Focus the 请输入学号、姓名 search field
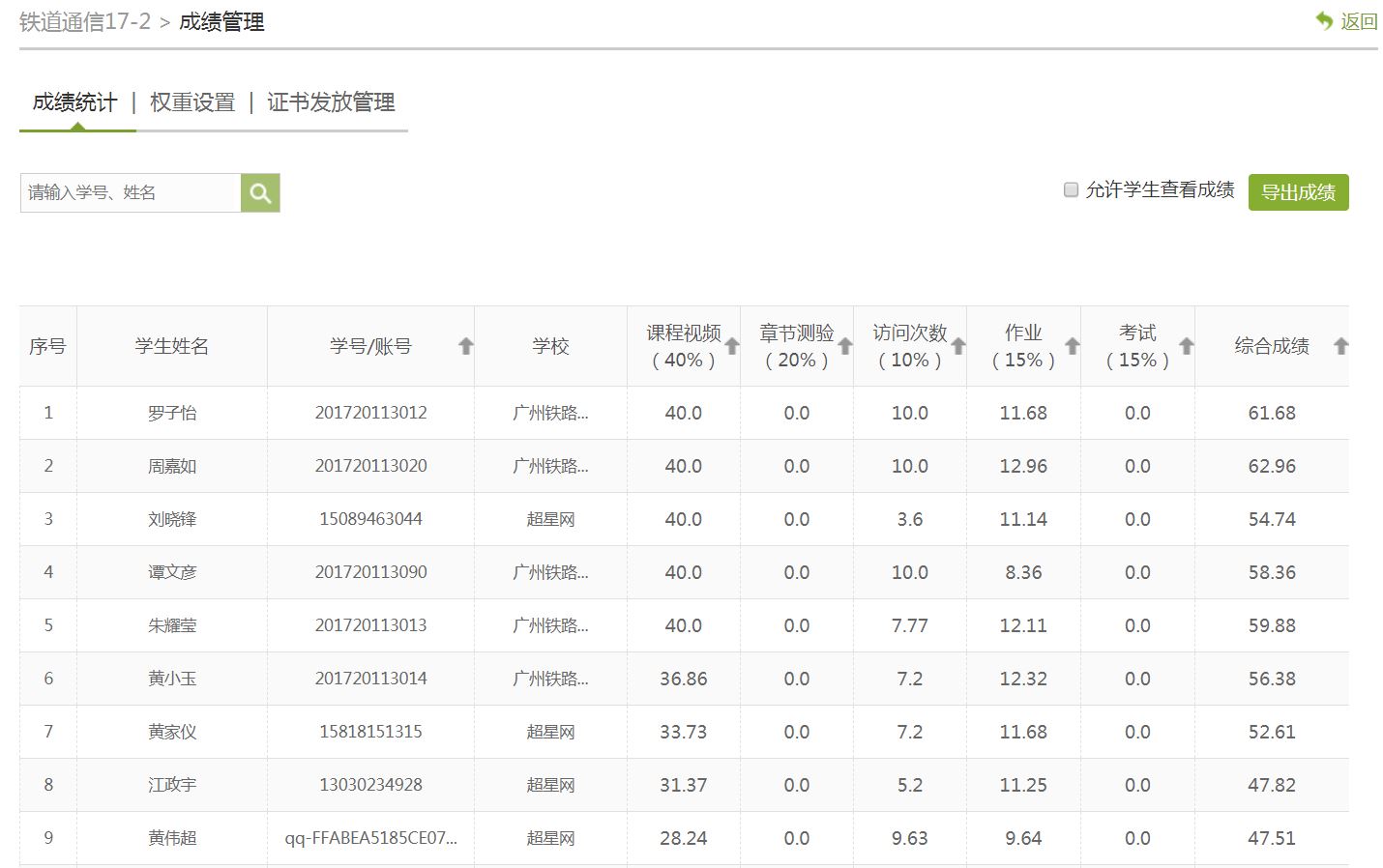This screenshot has height=868, width=1383. click(x=131, y=193)
